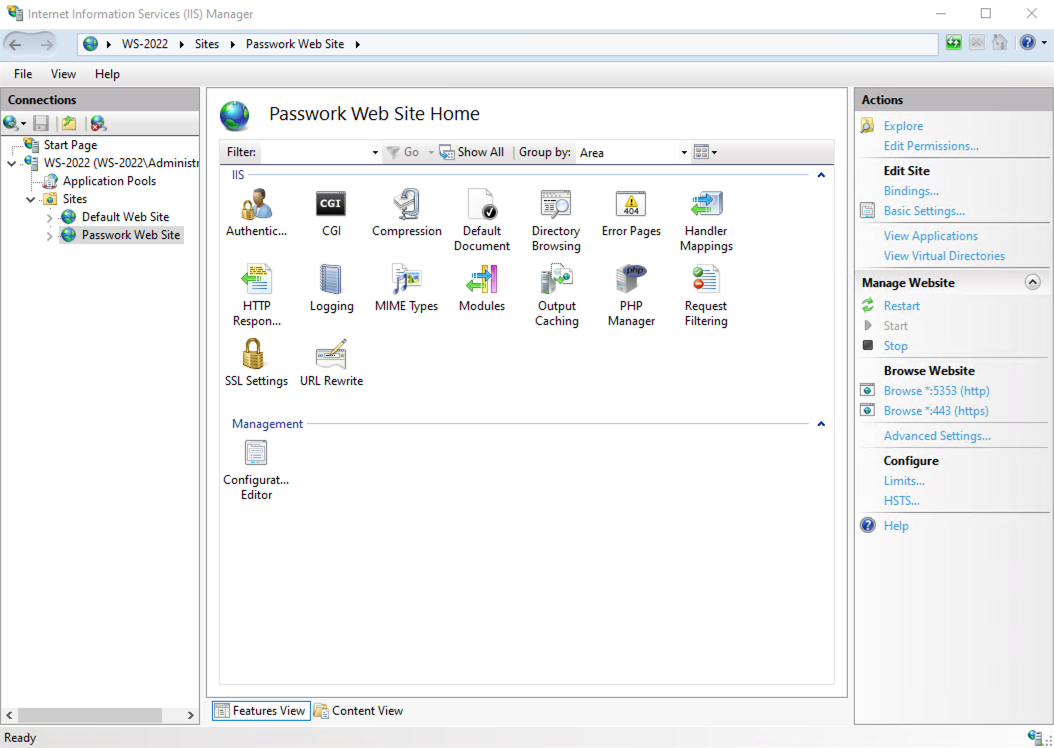Open the Directory Browsing feature
This screenshot has width=1054, height=748.
click(x=556, y=207)
